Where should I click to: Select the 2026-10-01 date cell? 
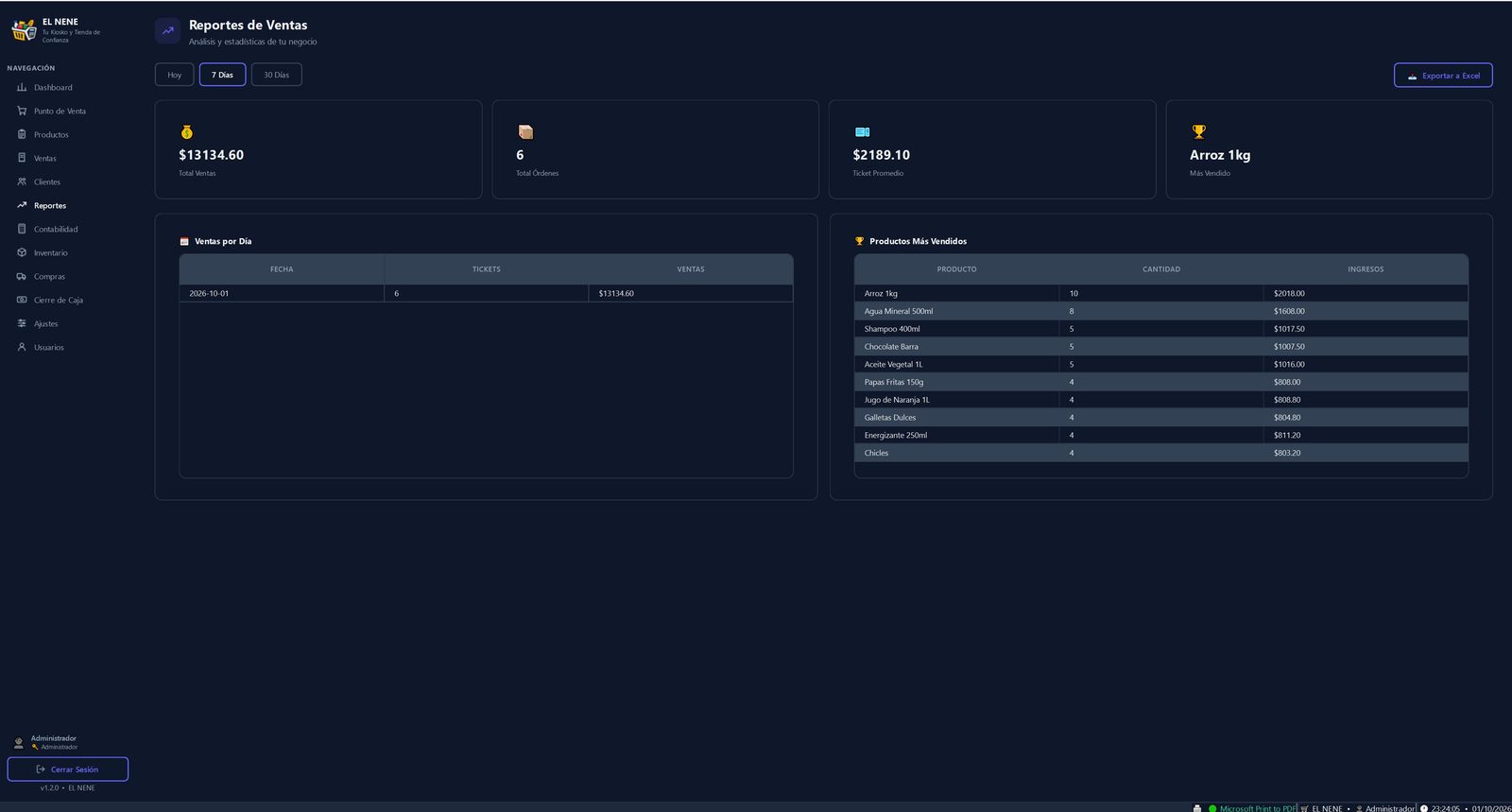[282, 294]
